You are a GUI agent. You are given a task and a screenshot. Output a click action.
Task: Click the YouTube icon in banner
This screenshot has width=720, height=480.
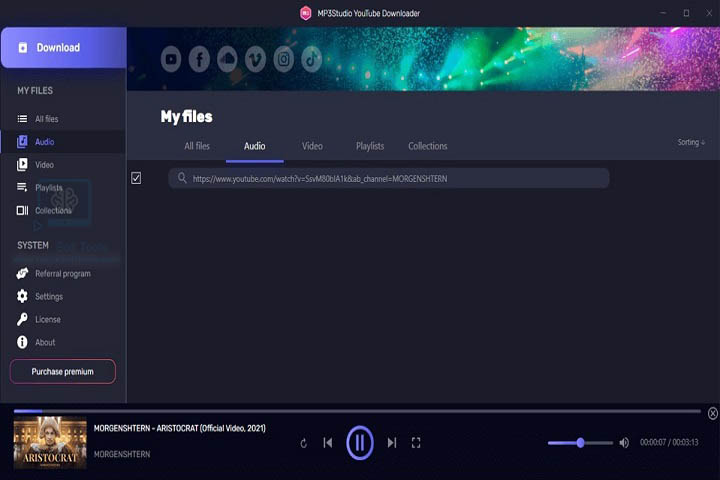(x=171, y=59)
